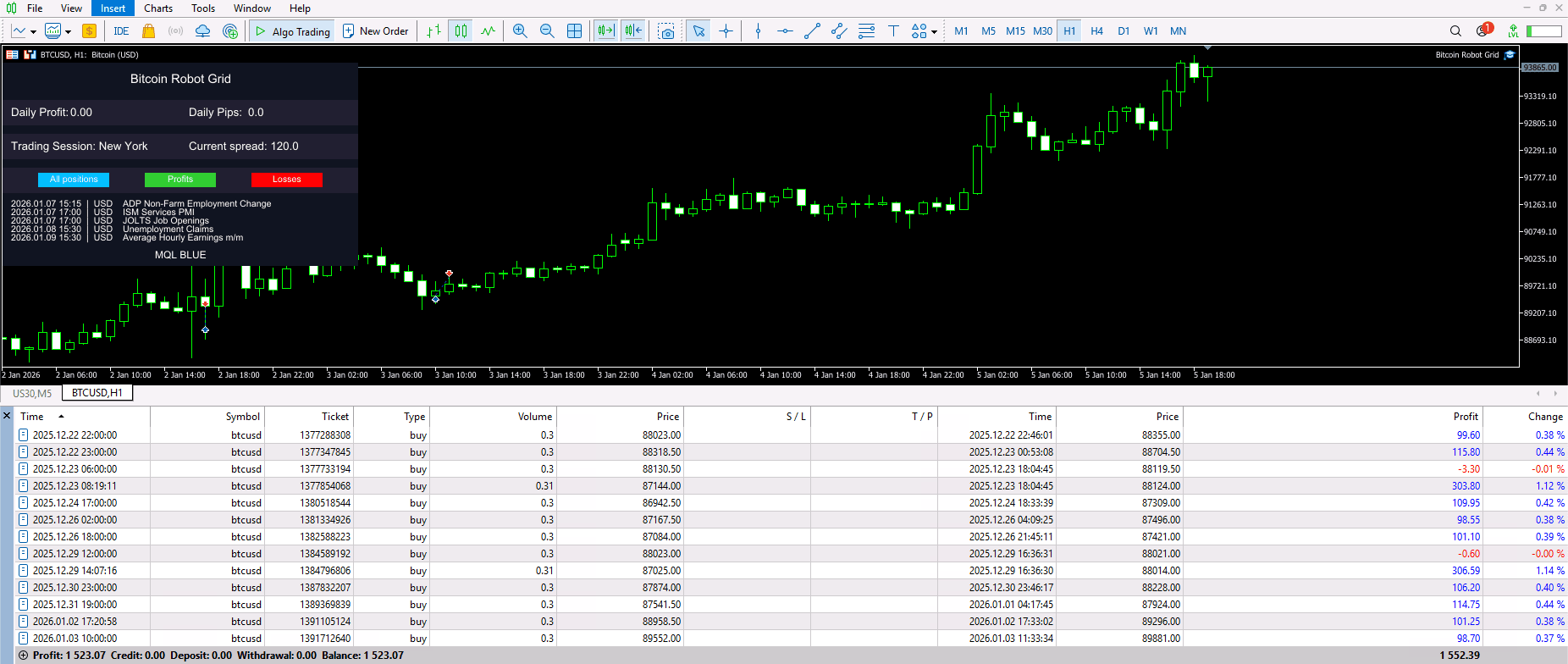
Task: Open the shapes objects dropdown arrow
Action: 934,32
